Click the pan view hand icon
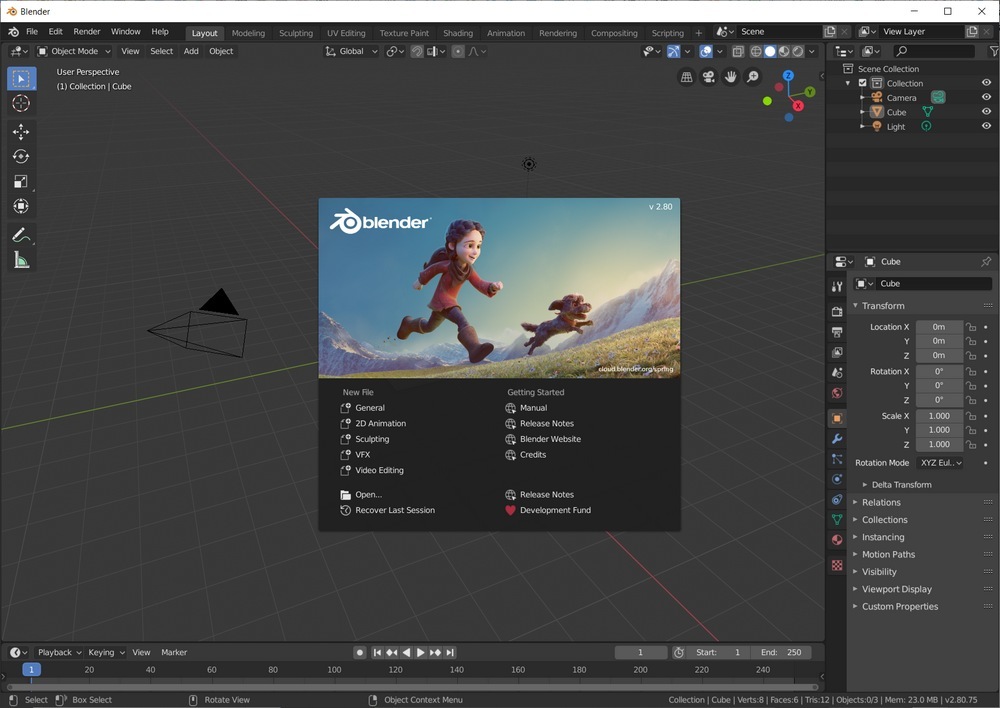 (x=731, y=77)
